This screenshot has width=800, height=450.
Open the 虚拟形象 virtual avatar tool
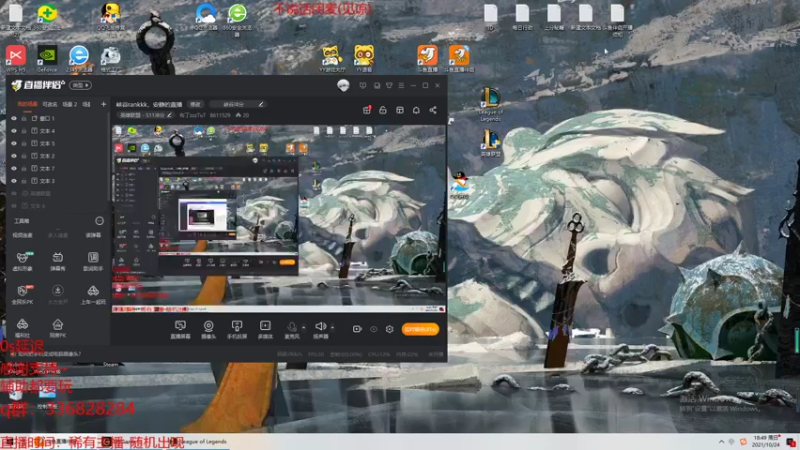tap(23, 261)
